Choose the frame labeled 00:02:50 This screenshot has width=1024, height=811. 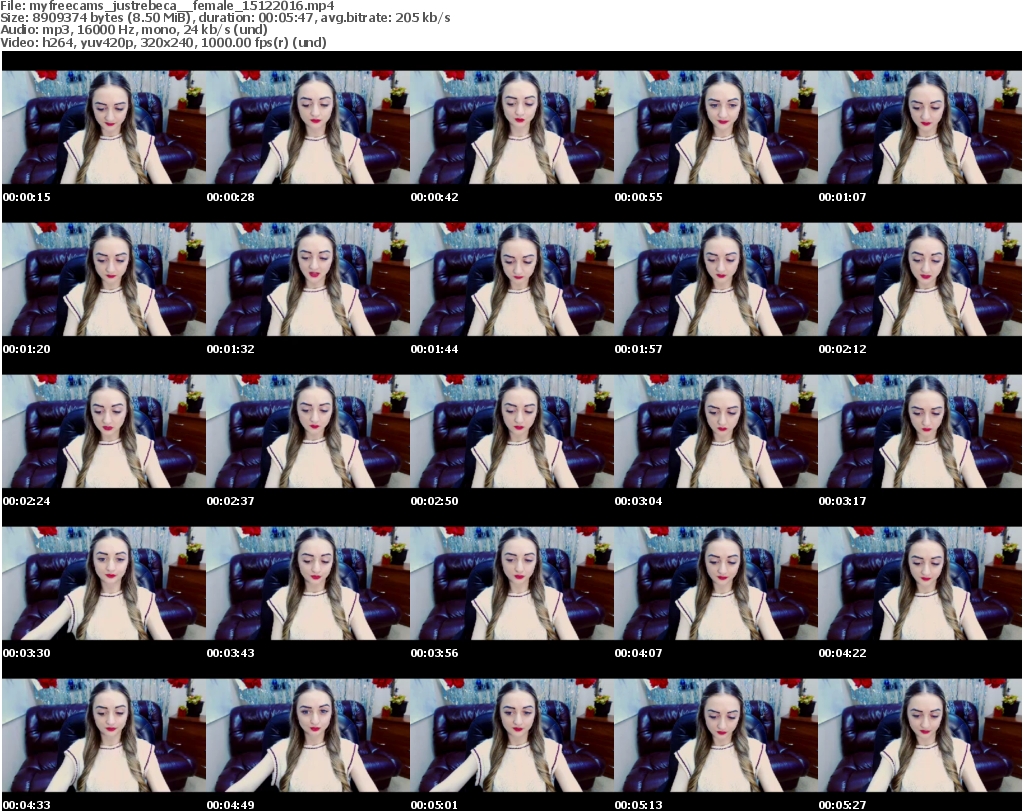point(512,431)
